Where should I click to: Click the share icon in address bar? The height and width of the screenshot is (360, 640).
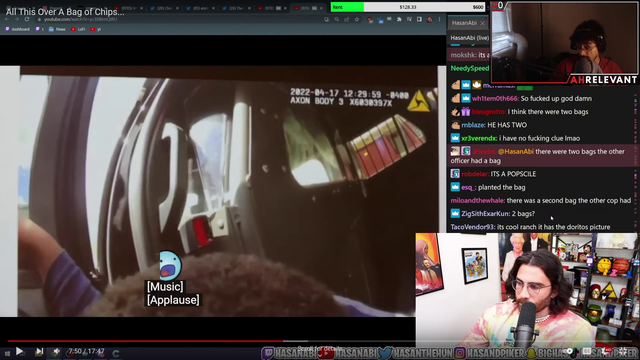pos(347,19)
